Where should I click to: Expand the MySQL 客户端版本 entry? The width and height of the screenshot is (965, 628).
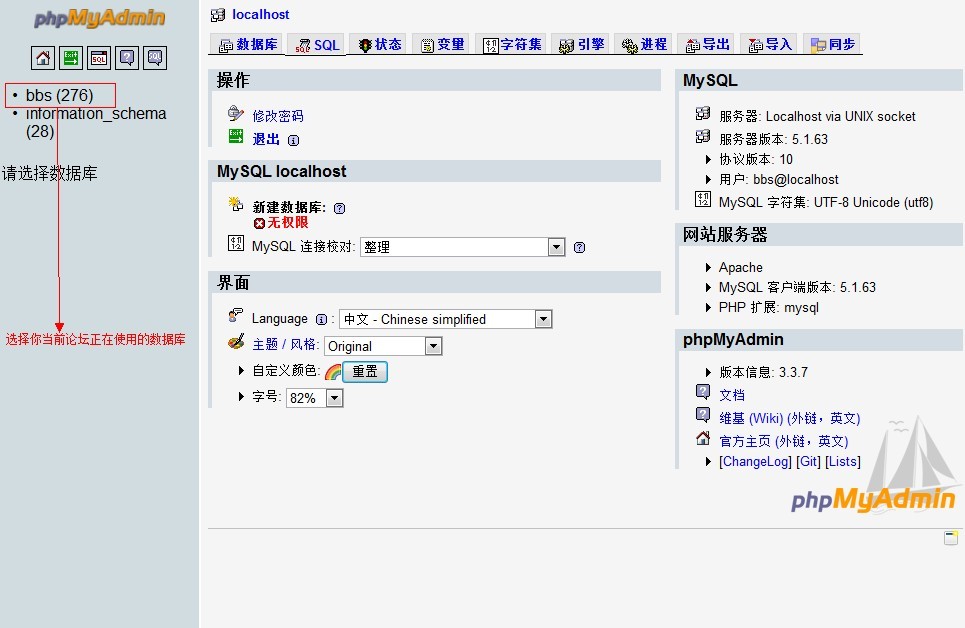pos(708,288)
